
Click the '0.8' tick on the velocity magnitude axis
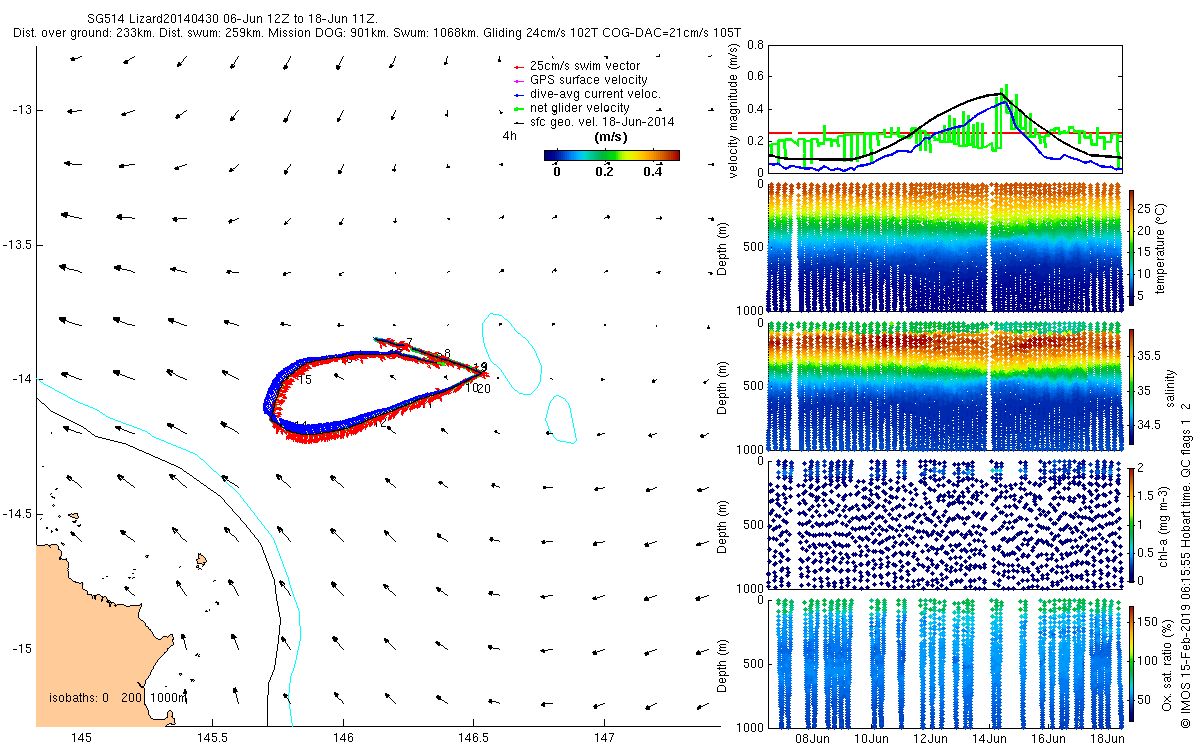pyautogui.click(x=754, y=46)
